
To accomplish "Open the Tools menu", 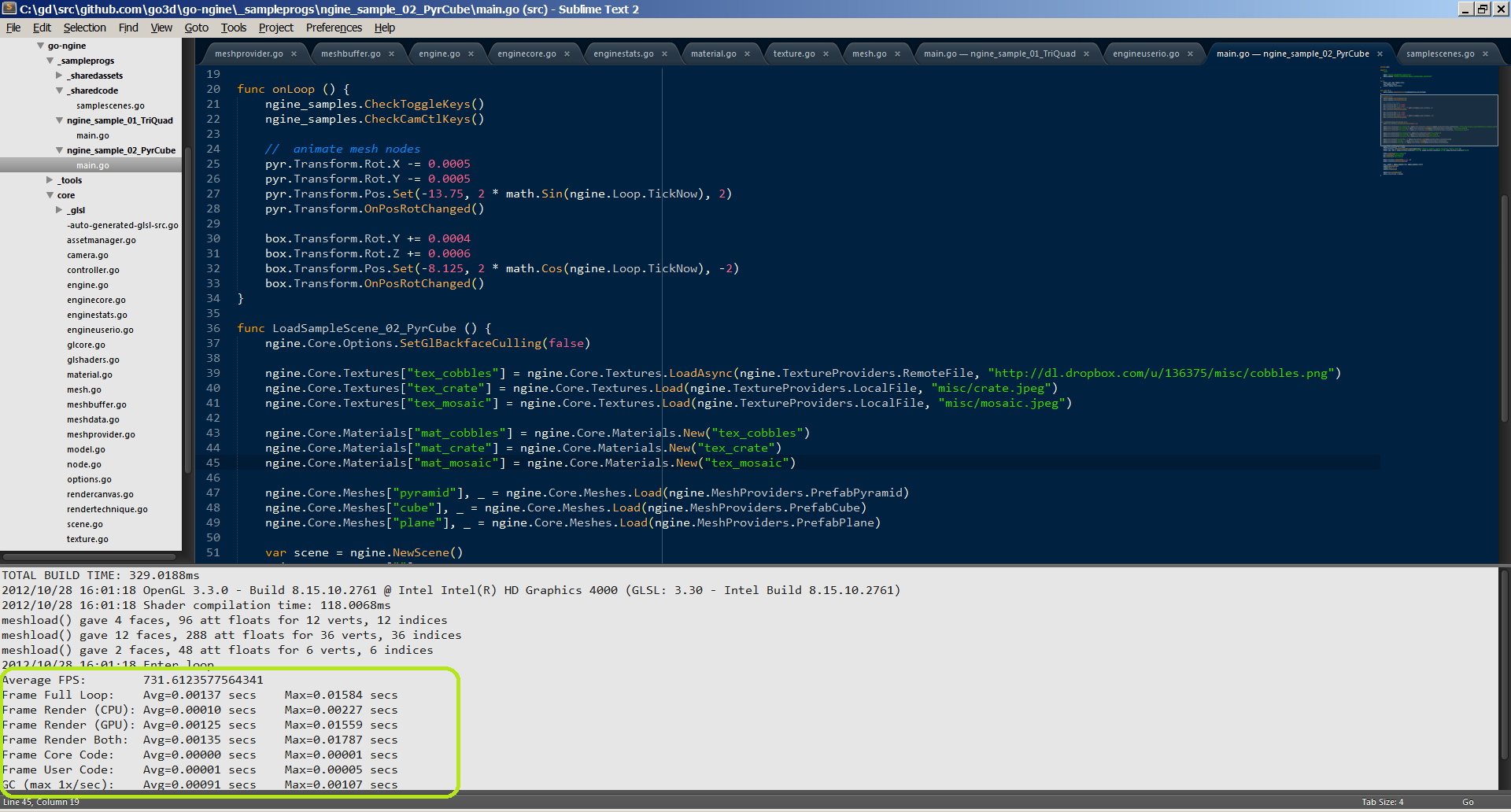I will click(234, 28).
